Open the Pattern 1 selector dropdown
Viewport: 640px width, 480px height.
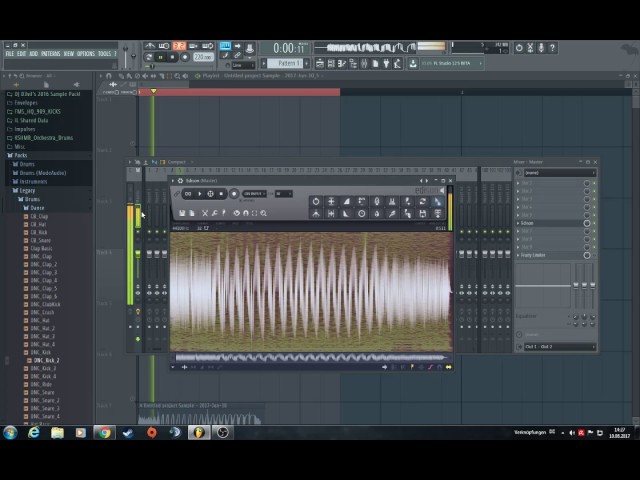coord(286,63)
